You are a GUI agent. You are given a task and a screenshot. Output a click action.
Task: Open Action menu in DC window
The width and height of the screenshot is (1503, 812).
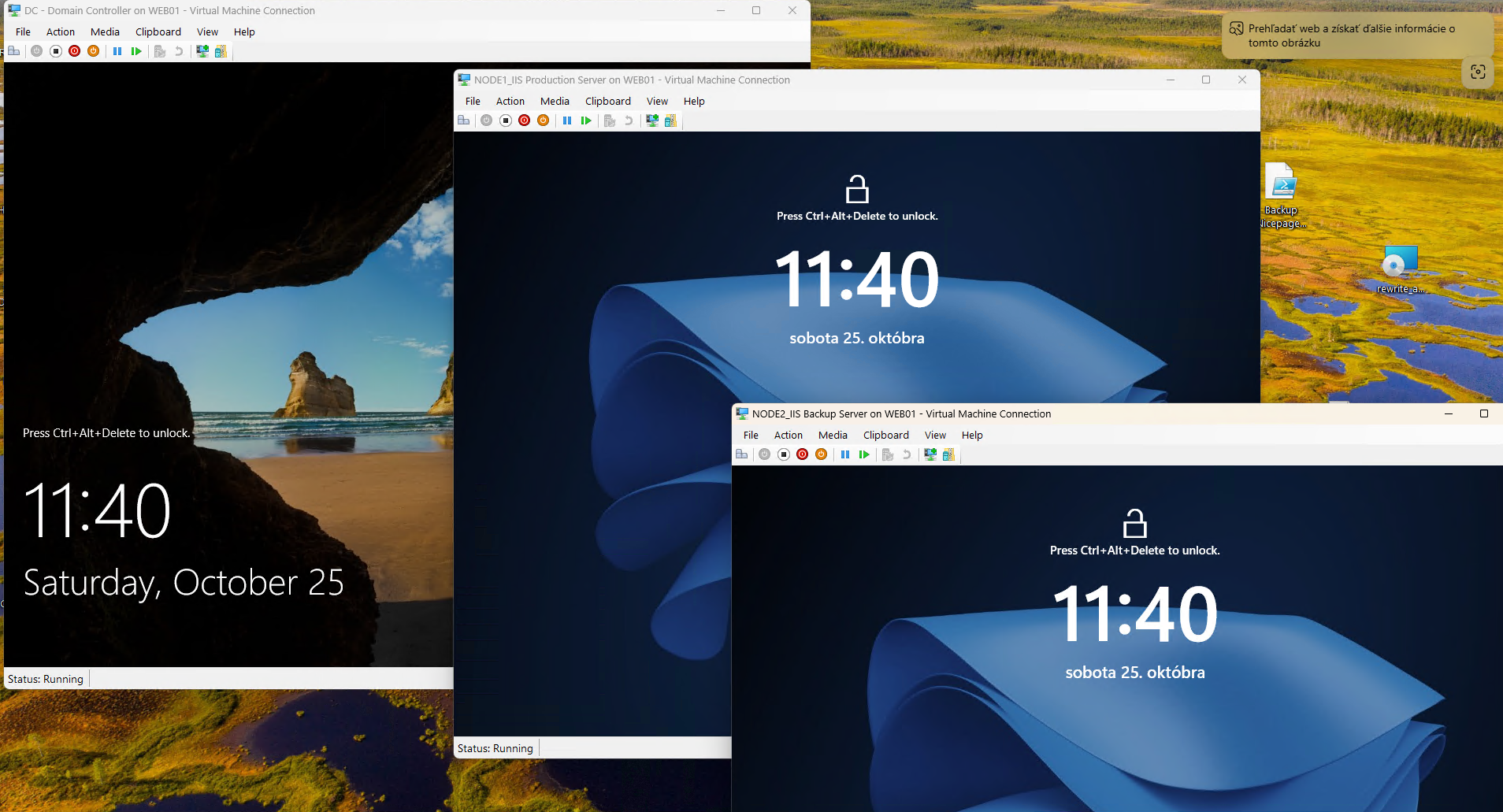pyautogui.click(x=61, y=32)
